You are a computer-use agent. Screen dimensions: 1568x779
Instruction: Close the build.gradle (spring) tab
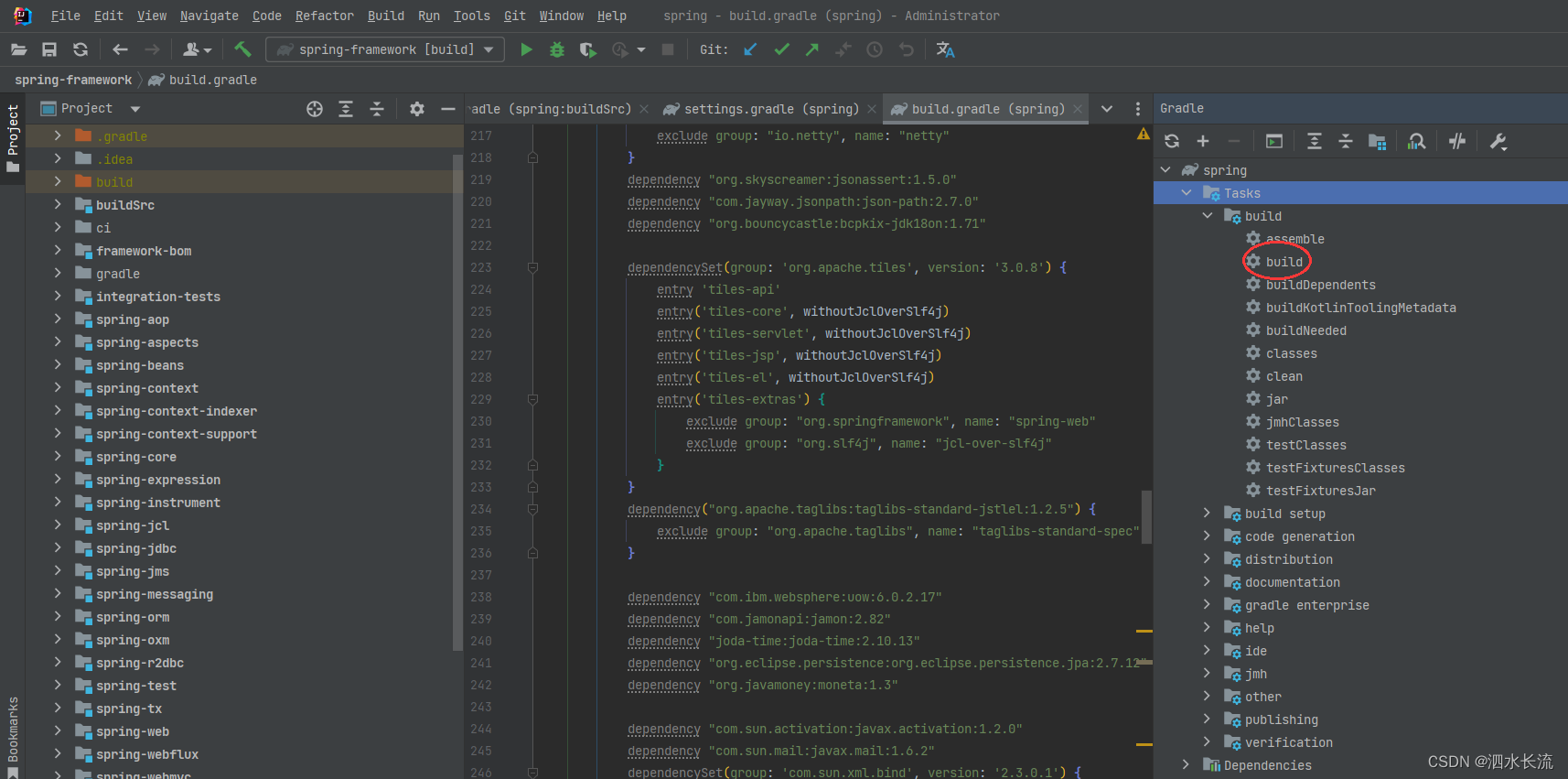pos(1078,109)
